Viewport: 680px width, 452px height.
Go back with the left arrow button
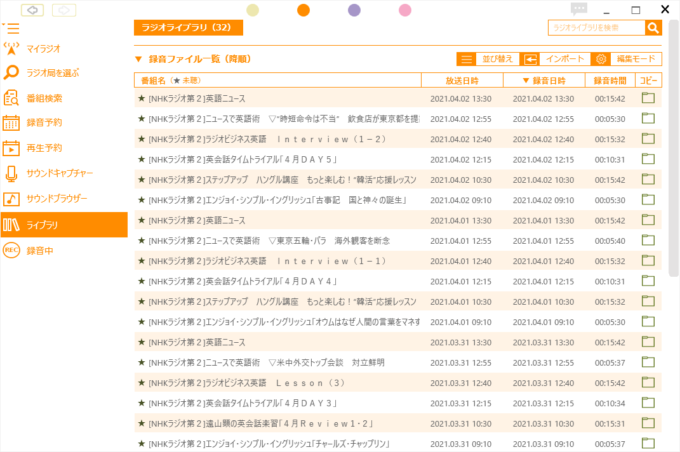(33, 10)
